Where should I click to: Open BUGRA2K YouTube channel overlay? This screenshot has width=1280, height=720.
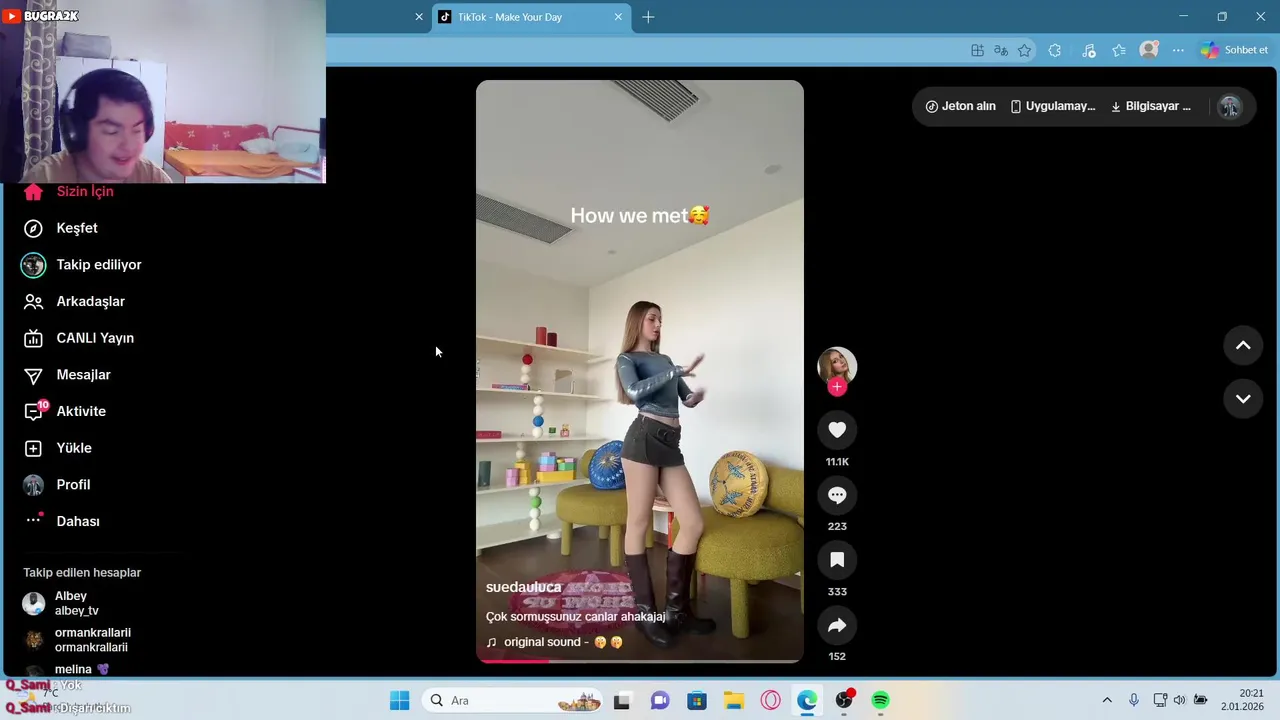pos(42,16)
